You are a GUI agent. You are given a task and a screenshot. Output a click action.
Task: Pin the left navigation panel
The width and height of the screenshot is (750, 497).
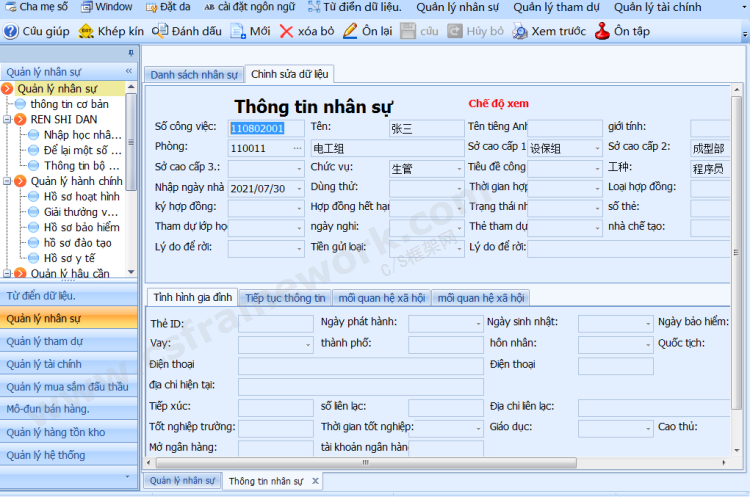130,53
